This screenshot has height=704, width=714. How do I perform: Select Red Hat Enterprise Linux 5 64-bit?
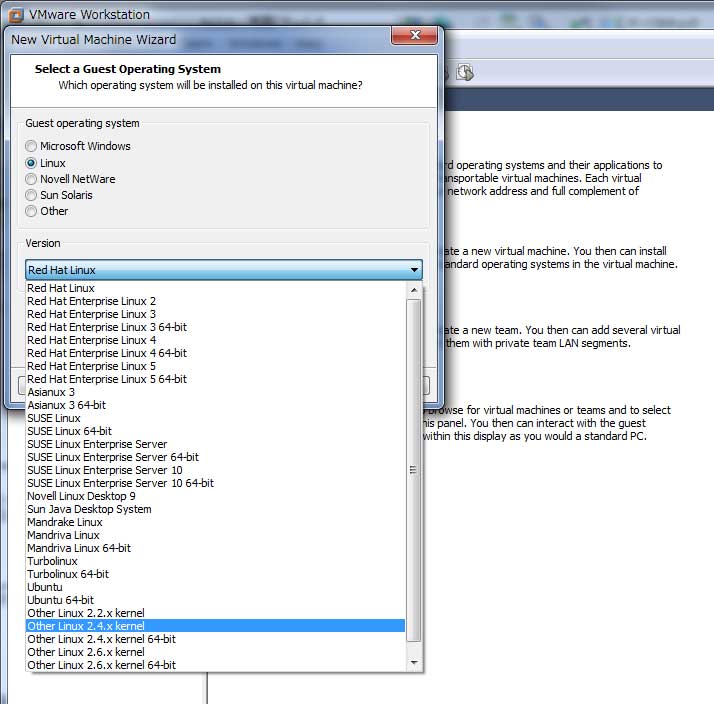(215, 379)
